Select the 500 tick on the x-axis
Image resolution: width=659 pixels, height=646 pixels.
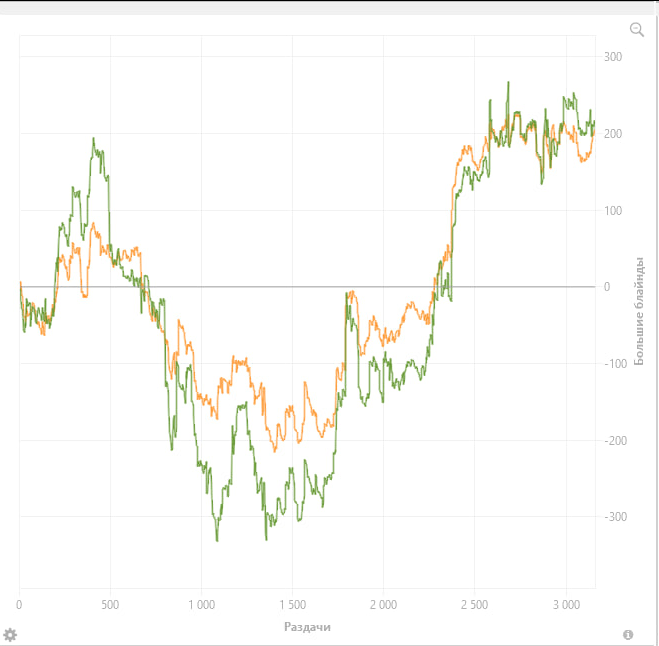tap(110, 605)
